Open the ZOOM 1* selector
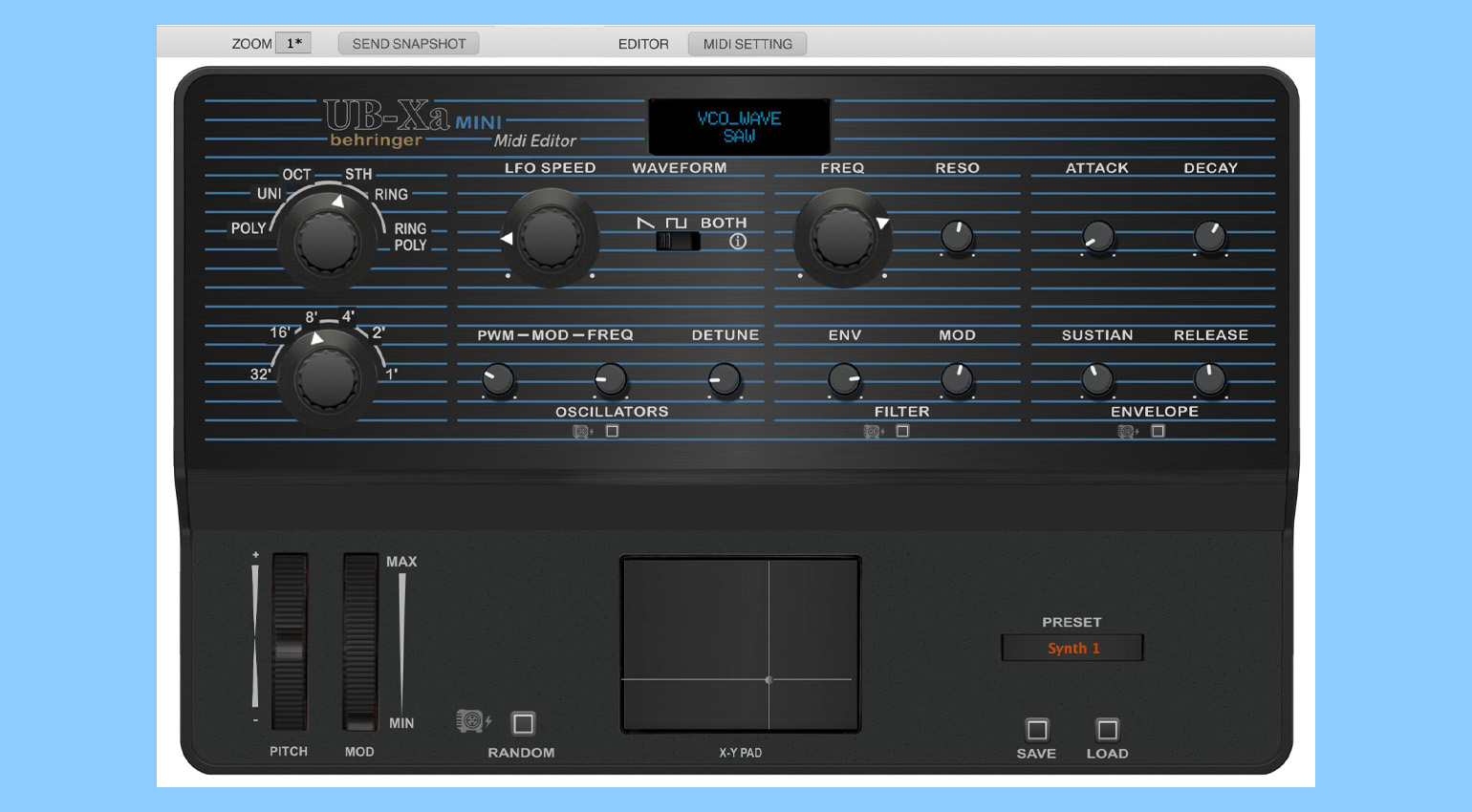1472x812 pixels. point(293,43)
